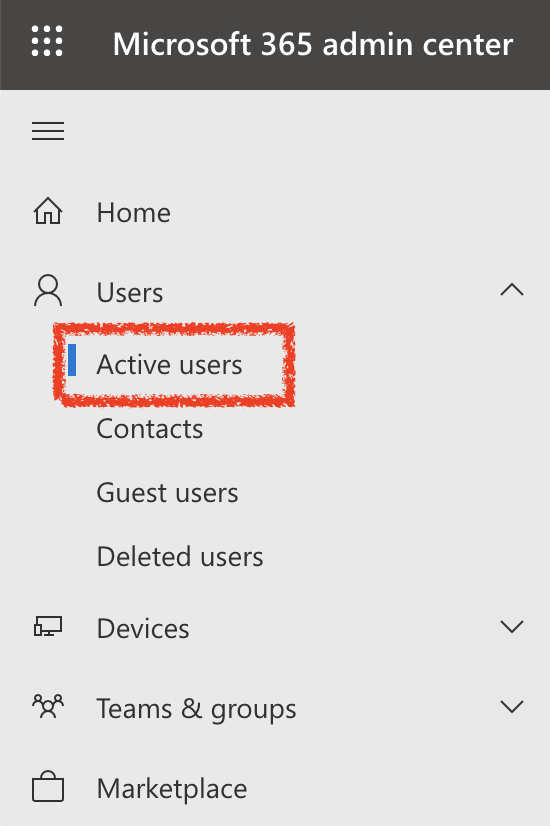Click the Microsoft 365 admin center title
The image size is (550, 826).
(313, 44)
